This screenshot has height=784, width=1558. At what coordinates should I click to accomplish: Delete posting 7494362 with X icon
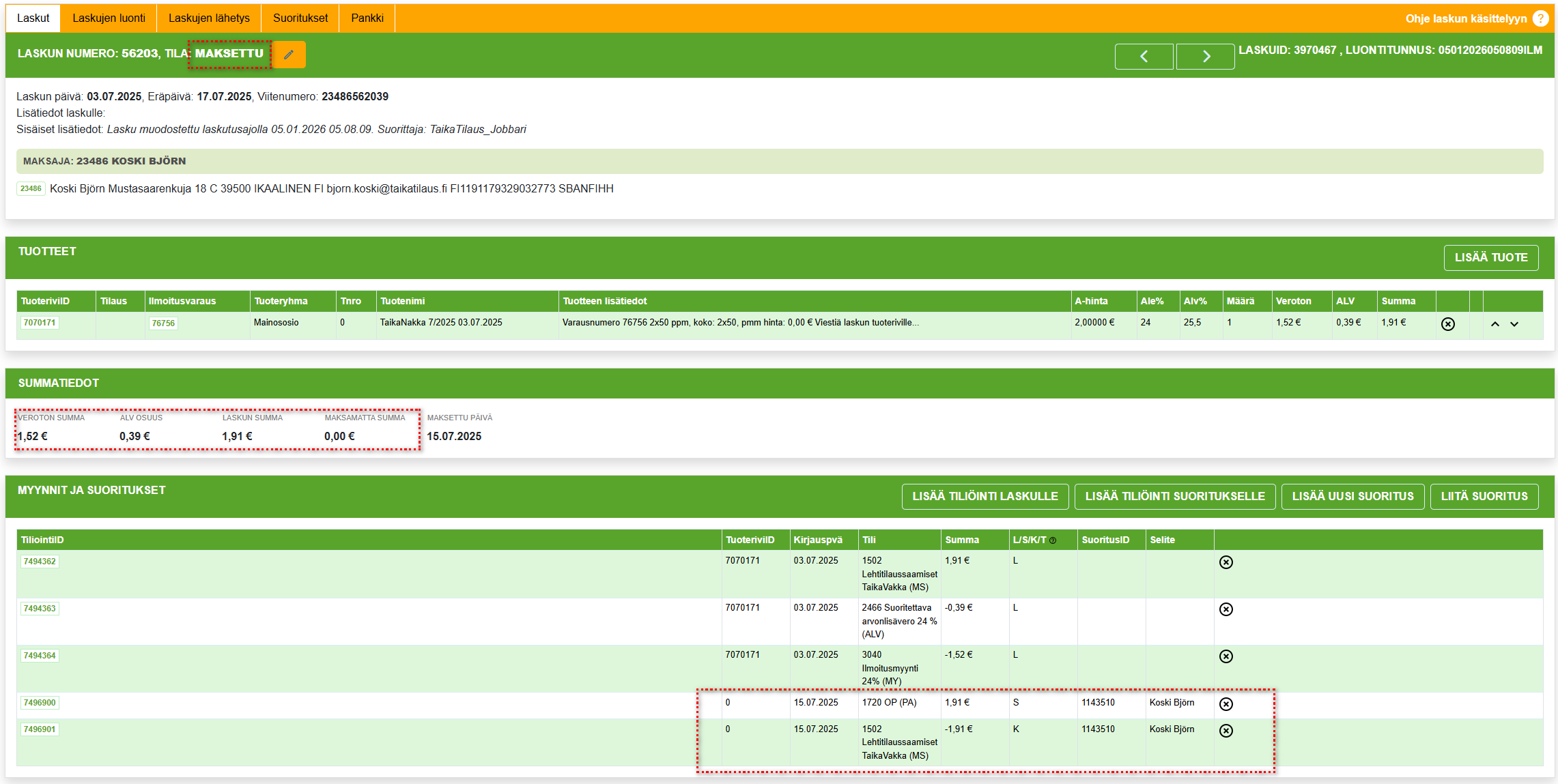(1226, 562)
